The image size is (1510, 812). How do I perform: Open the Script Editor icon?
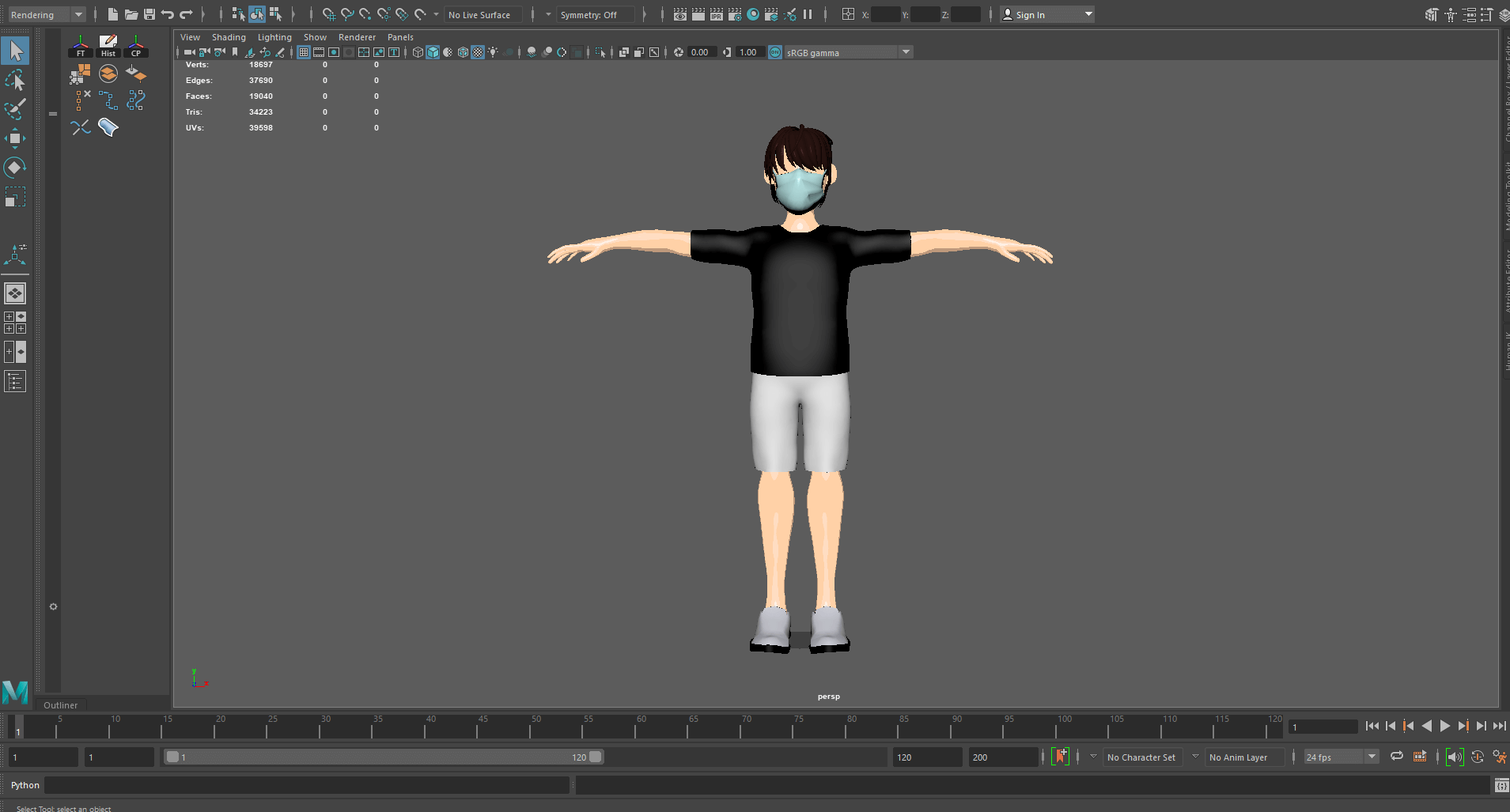tap(1501, 785)
